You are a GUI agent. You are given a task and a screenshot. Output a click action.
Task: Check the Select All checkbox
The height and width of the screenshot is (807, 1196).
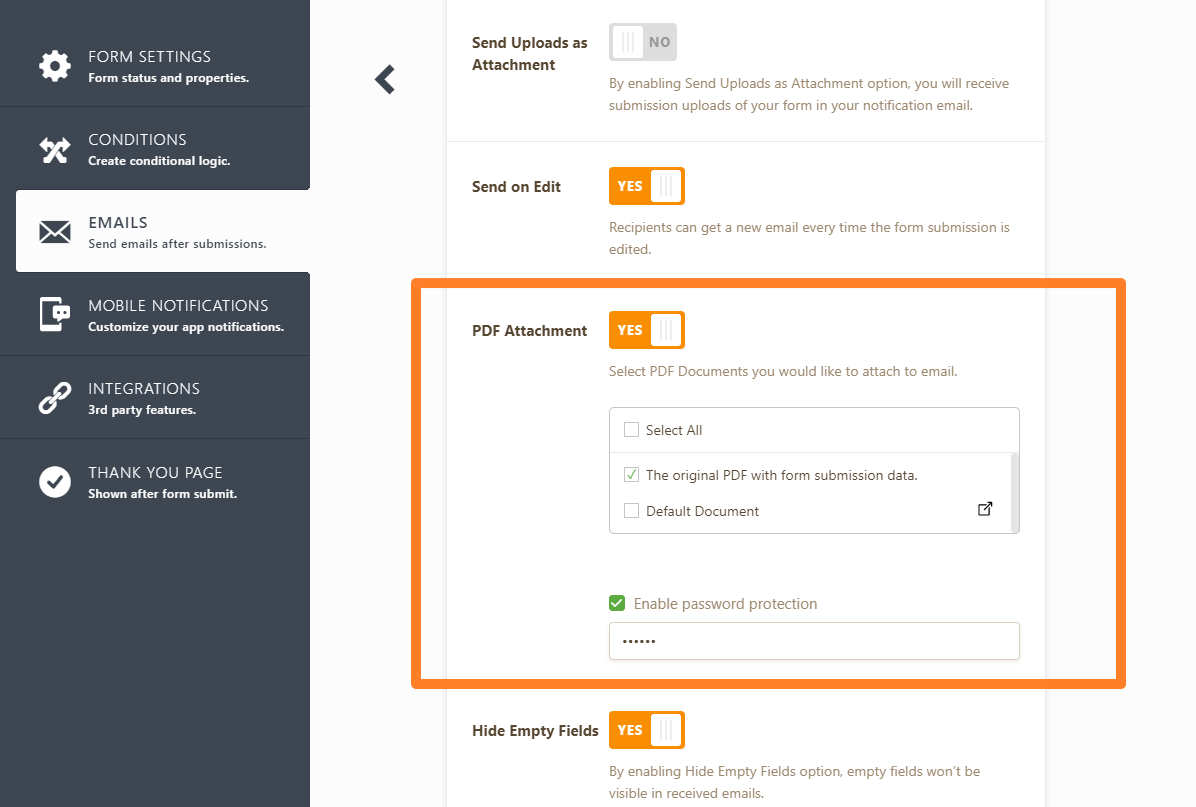(x=632, y=429)
